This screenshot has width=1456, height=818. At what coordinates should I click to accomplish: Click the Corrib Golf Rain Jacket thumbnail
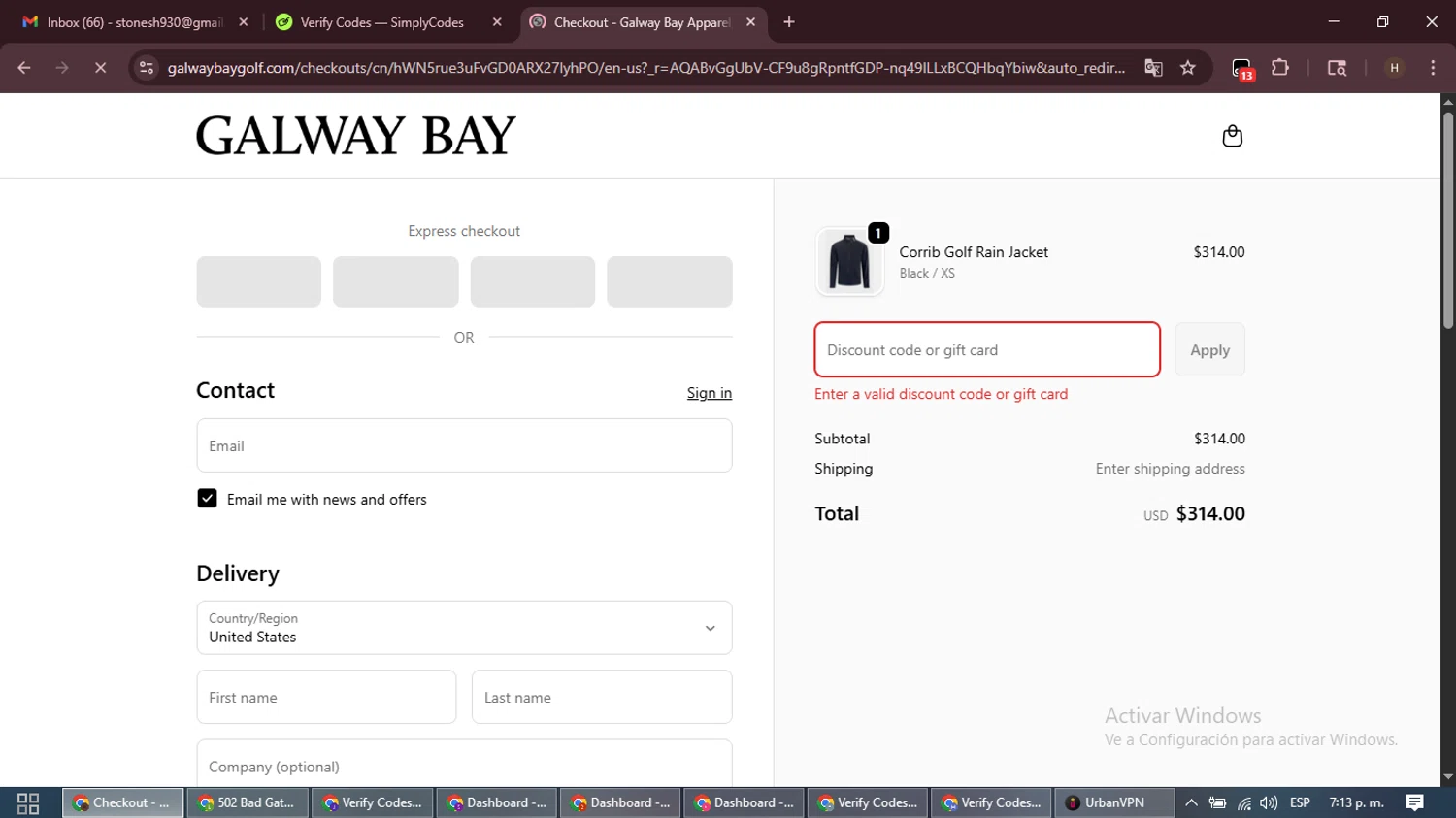click(x=849, y=262)
